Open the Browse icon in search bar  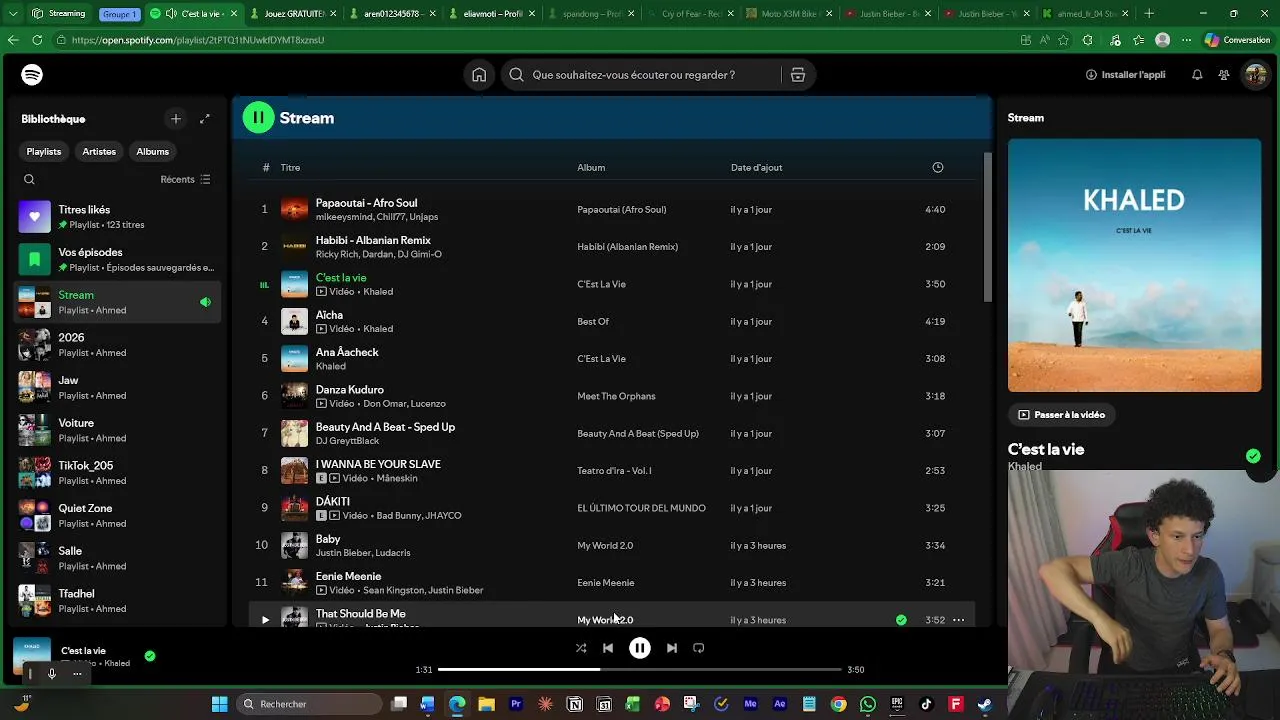tap(798, 75)
